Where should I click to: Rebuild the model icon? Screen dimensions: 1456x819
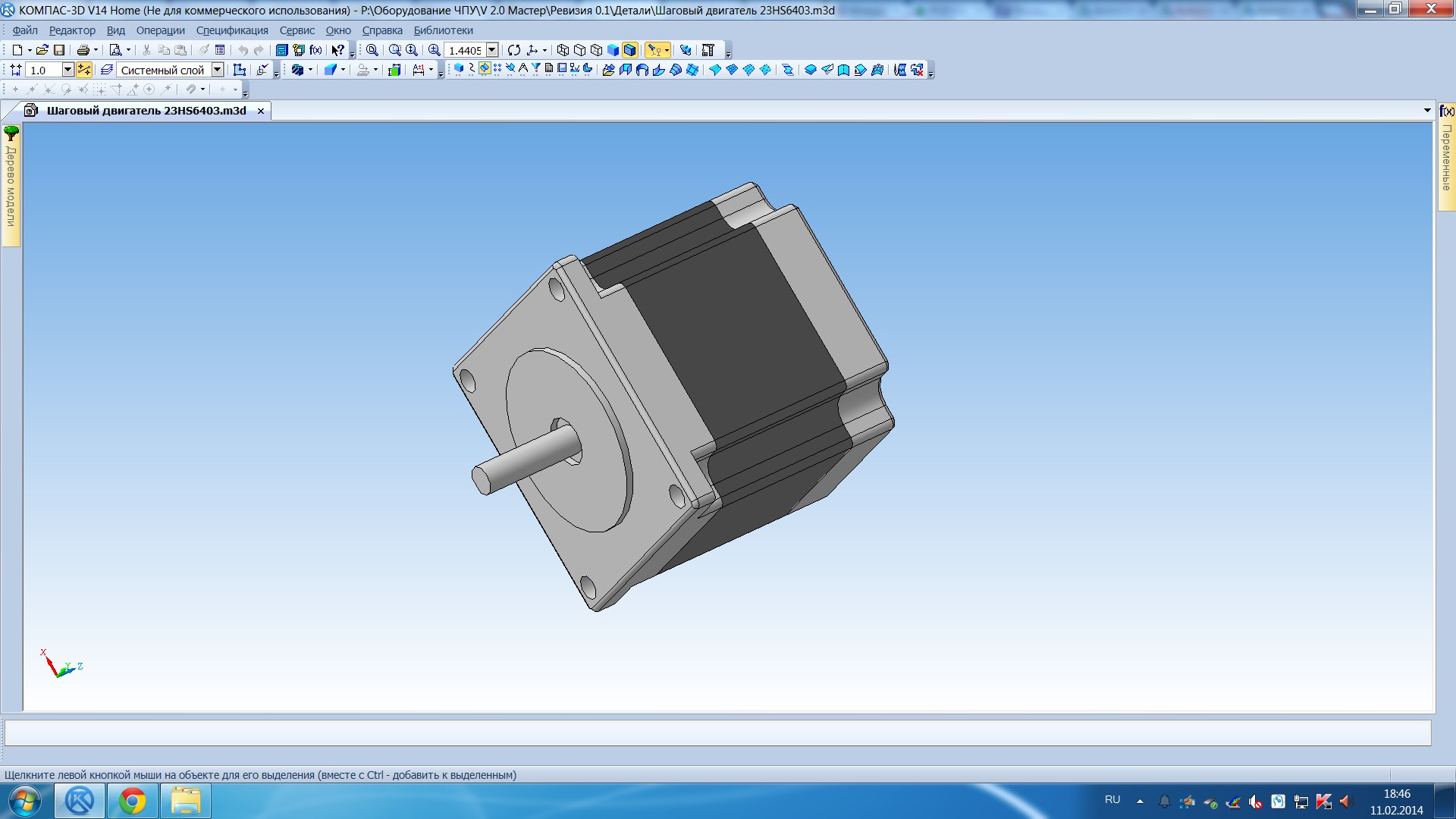[686, 50]
